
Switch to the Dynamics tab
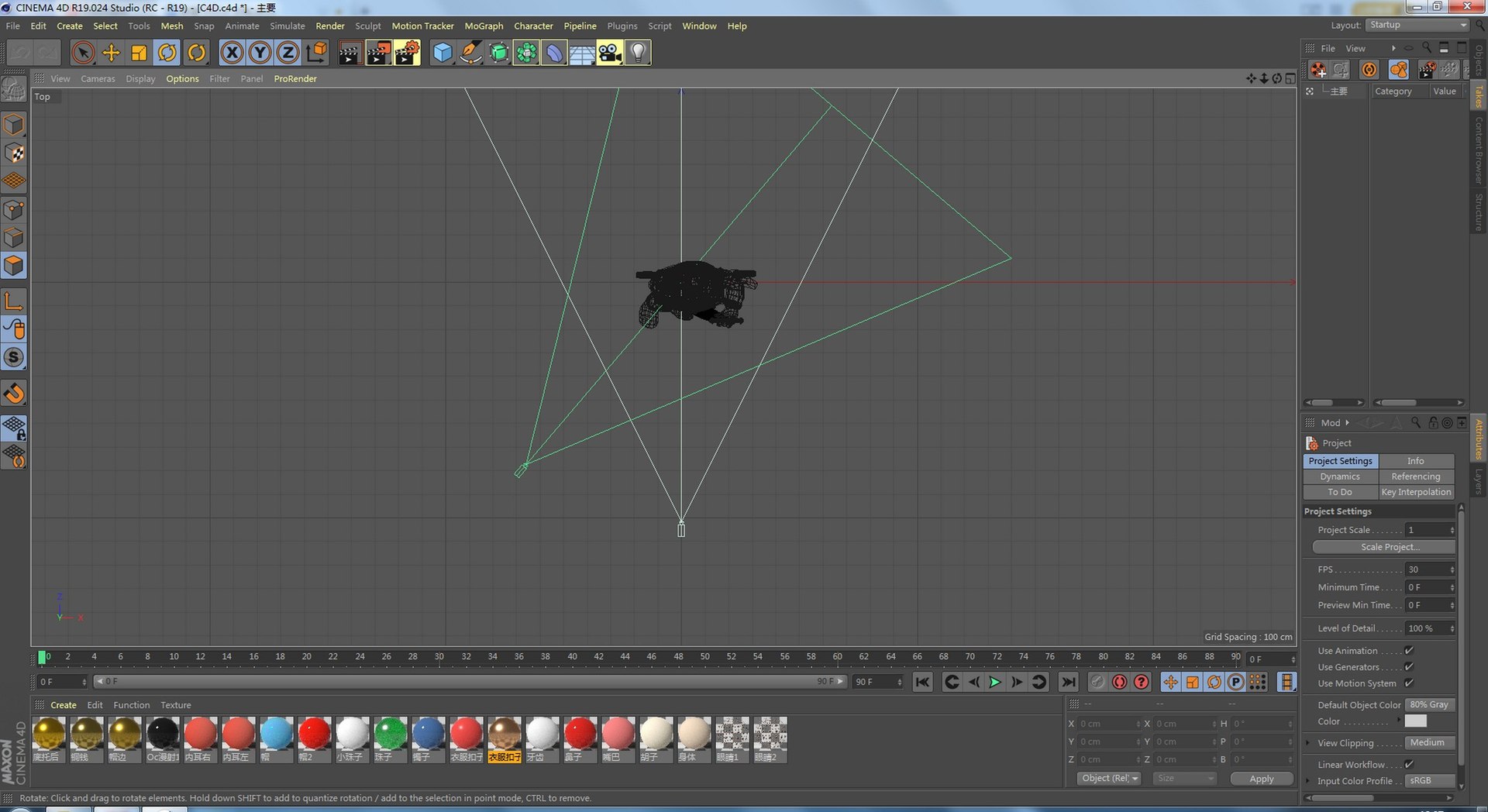[1340, 477]
